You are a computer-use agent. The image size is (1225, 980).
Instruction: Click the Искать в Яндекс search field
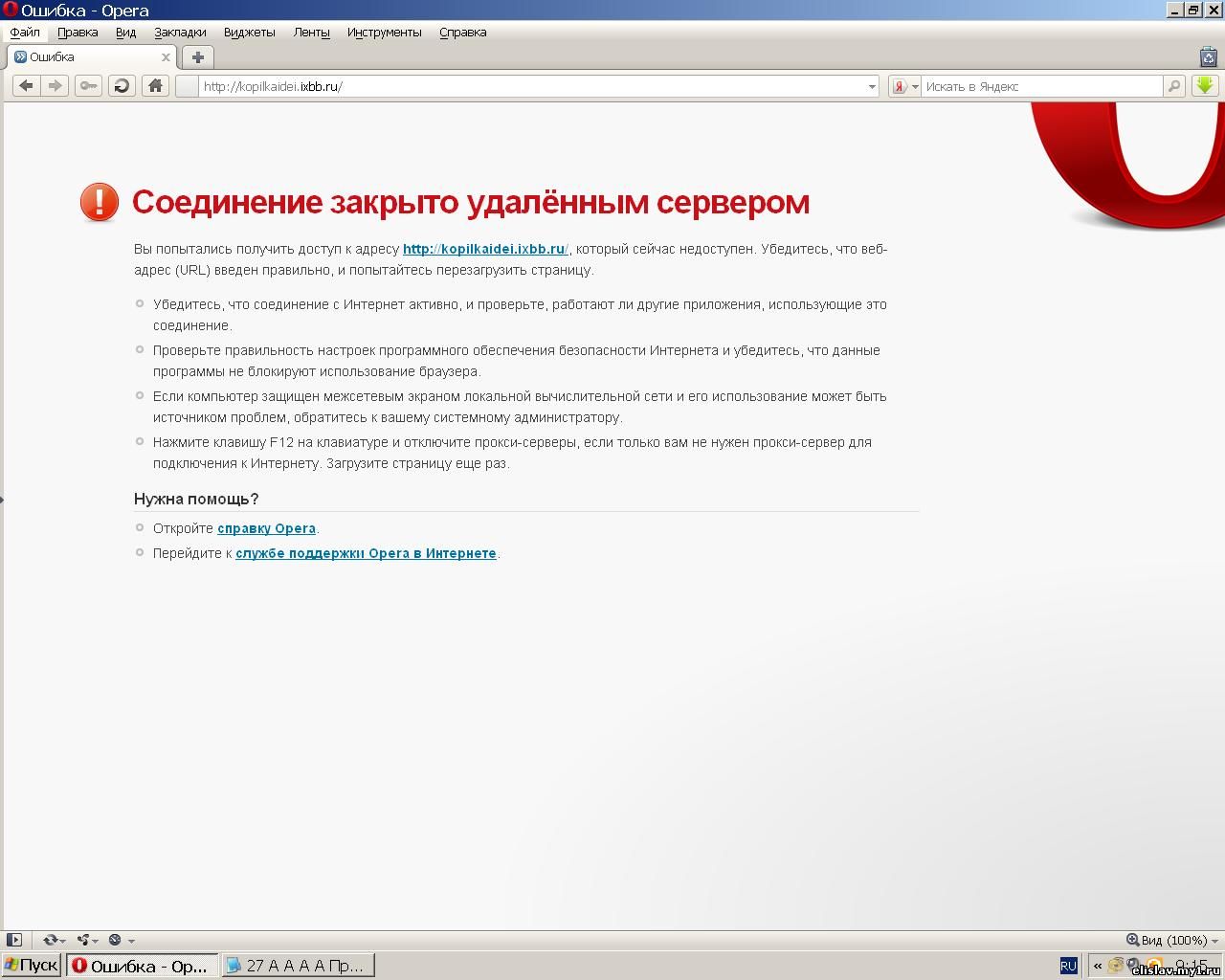1041,86
